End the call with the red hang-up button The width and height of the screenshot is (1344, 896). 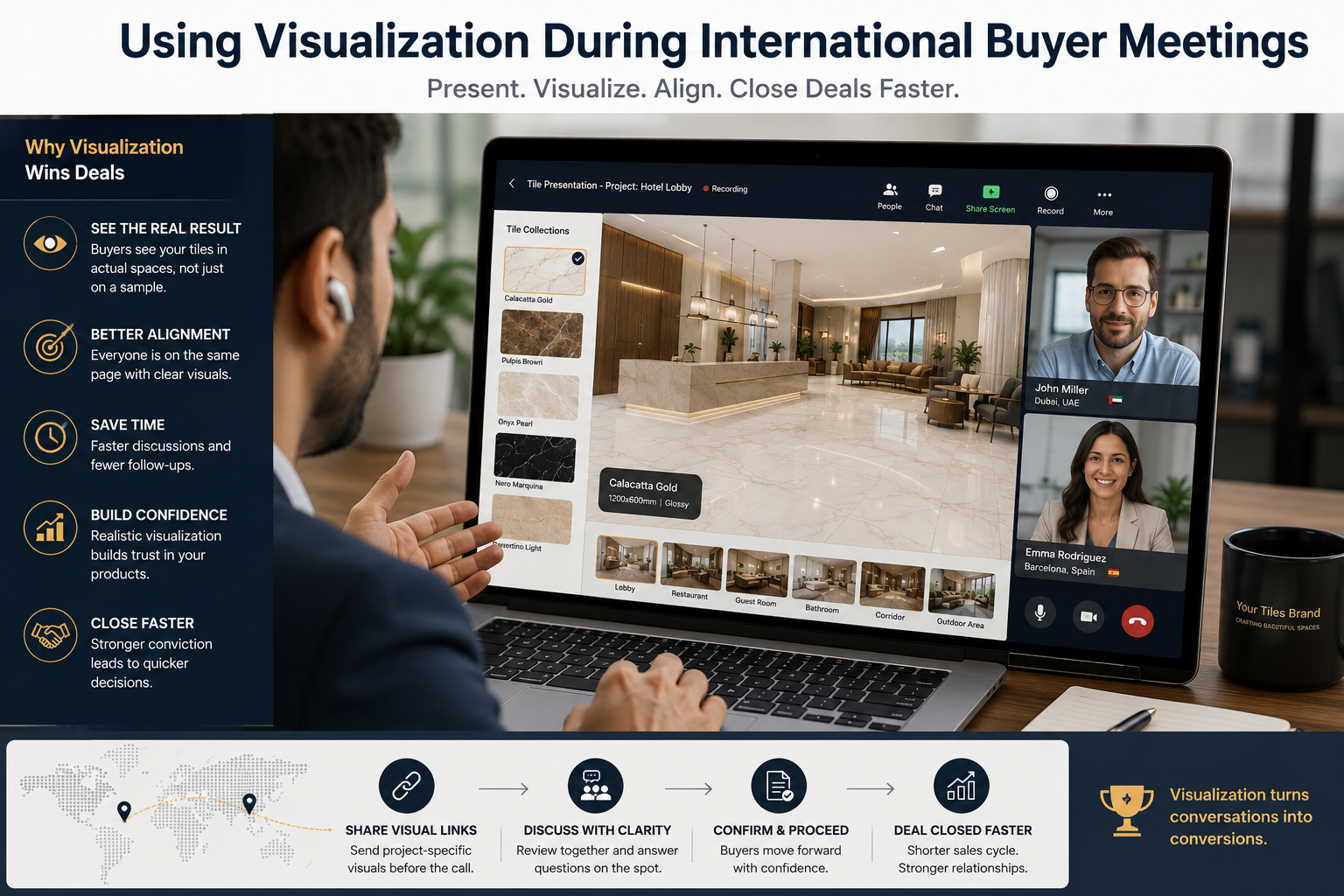[1137, 621]
